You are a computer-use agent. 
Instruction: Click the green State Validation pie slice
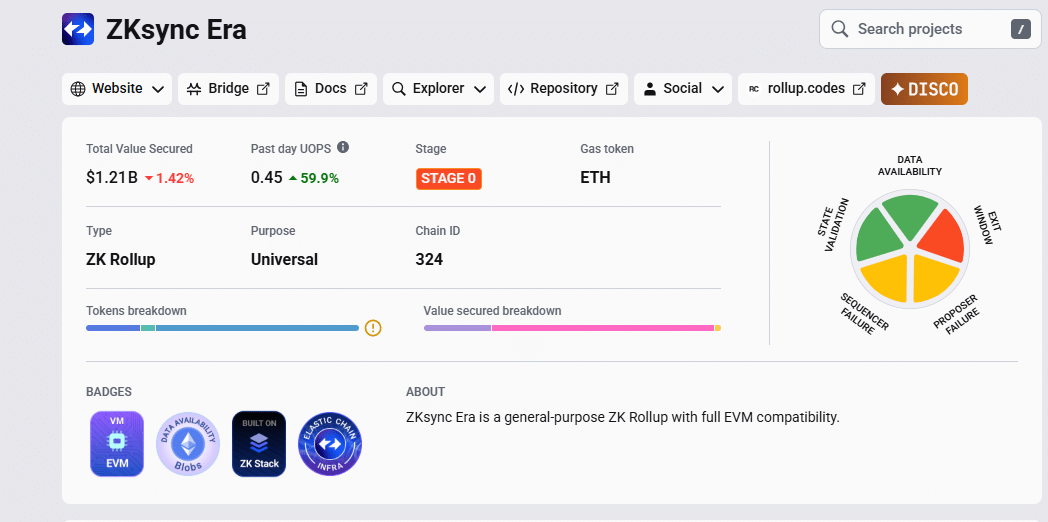pyautogui.click(x=877, y=236)
